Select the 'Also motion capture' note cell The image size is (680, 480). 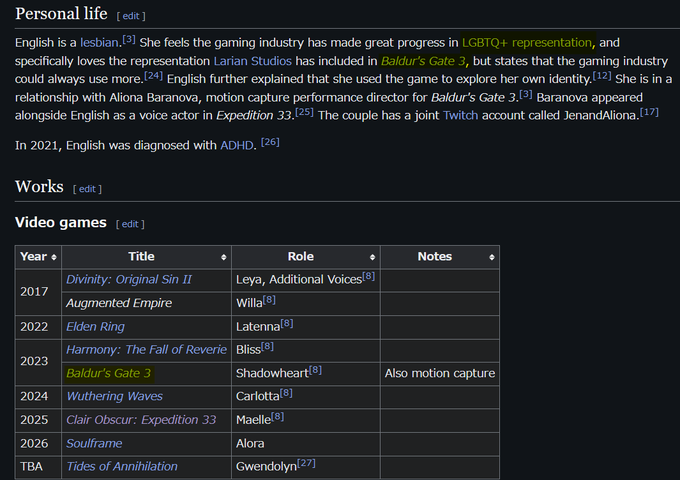(x=440, y=373)
